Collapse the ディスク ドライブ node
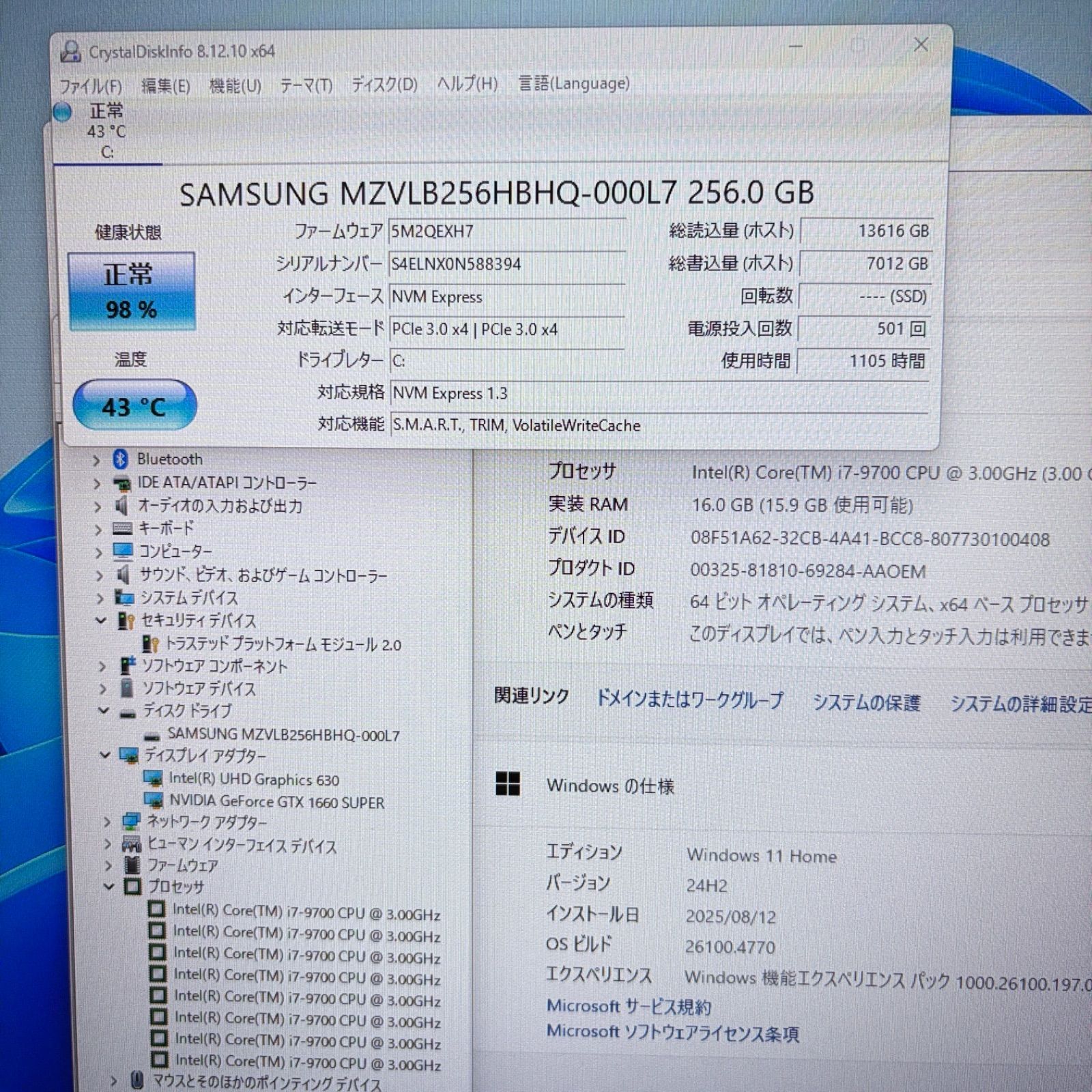 click(x=104, y=710)
